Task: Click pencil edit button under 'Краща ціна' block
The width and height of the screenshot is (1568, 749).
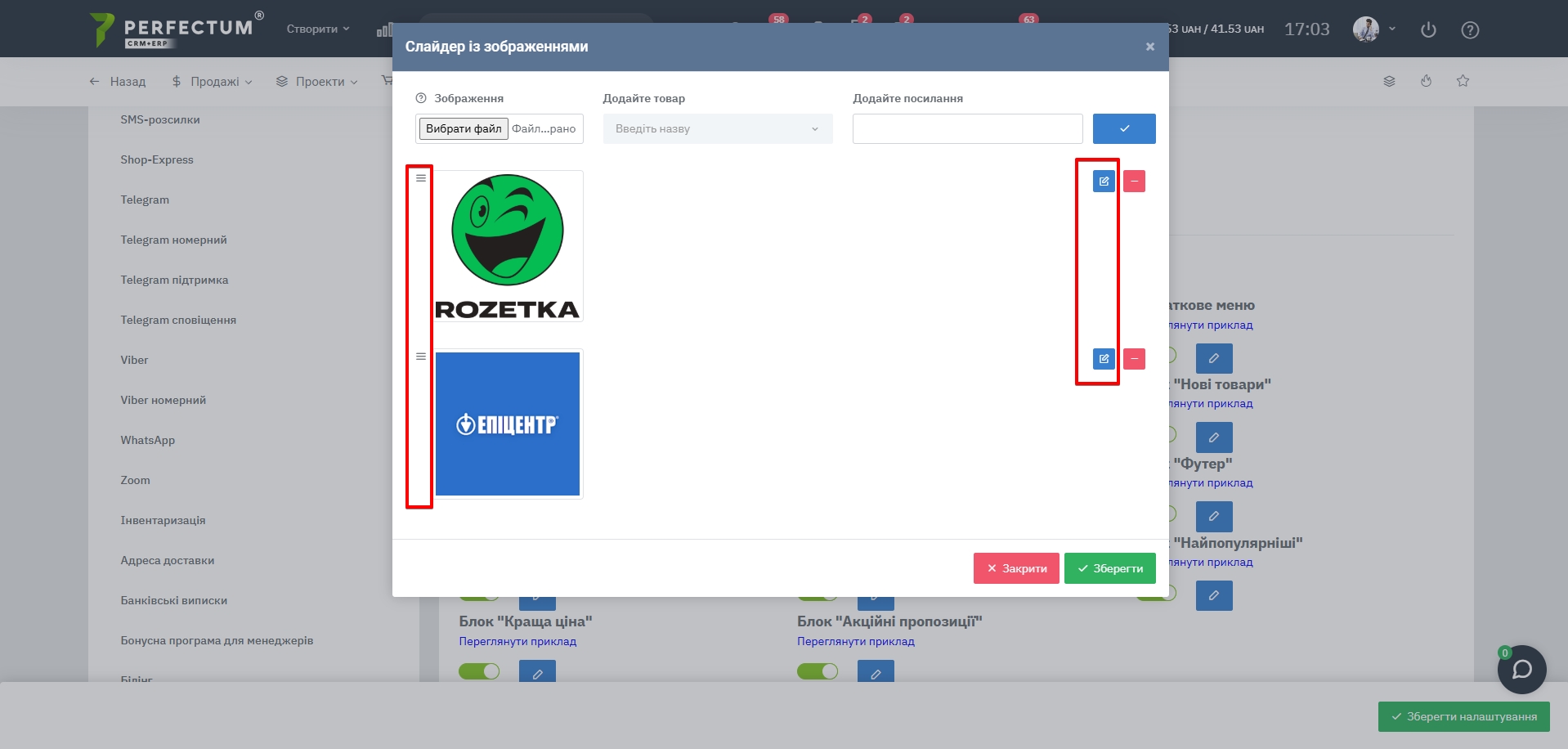Action: click(x=537, y=672)
